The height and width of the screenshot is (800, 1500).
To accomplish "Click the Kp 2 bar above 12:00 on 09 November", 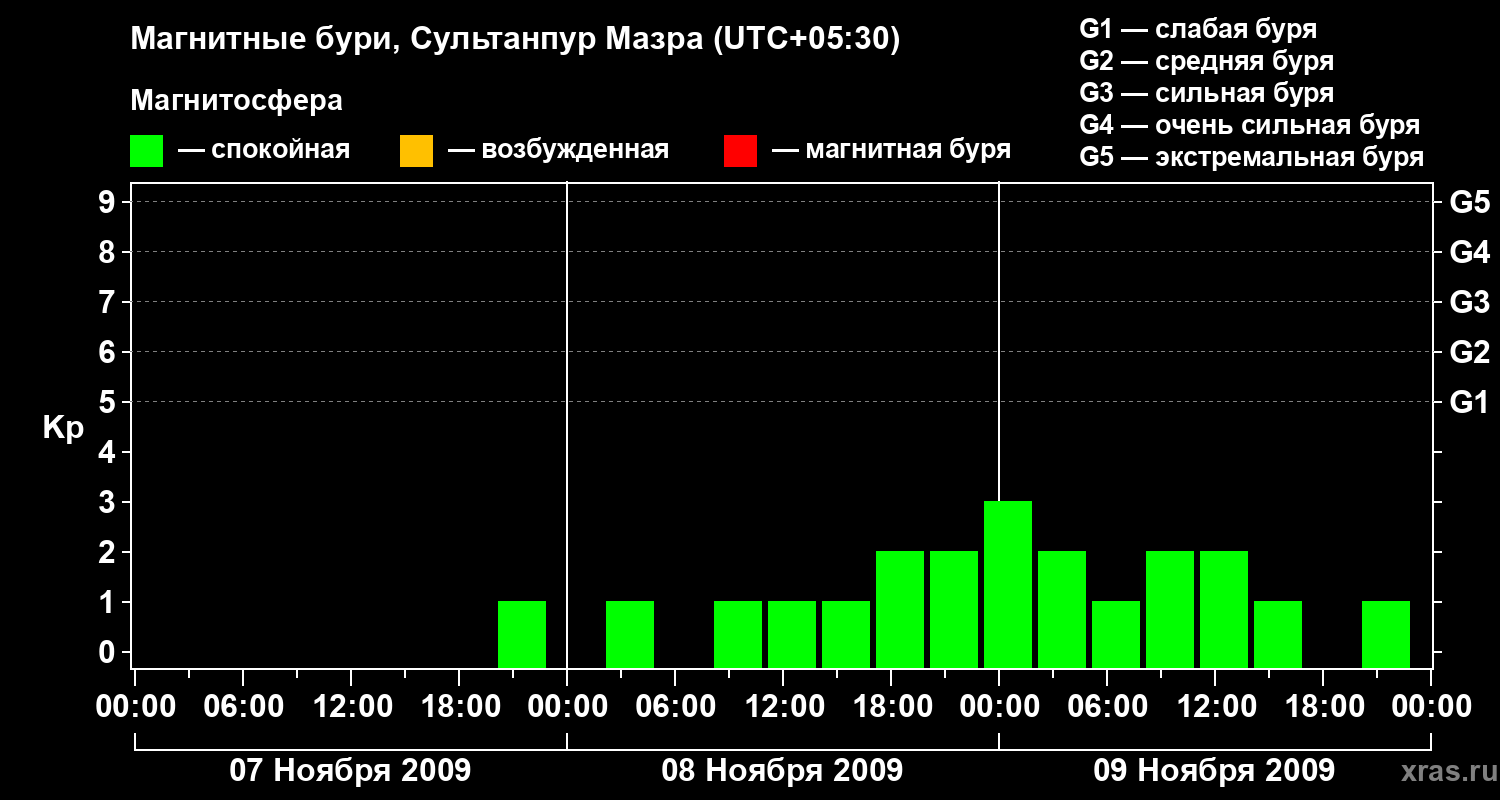I will [1224, 609].
